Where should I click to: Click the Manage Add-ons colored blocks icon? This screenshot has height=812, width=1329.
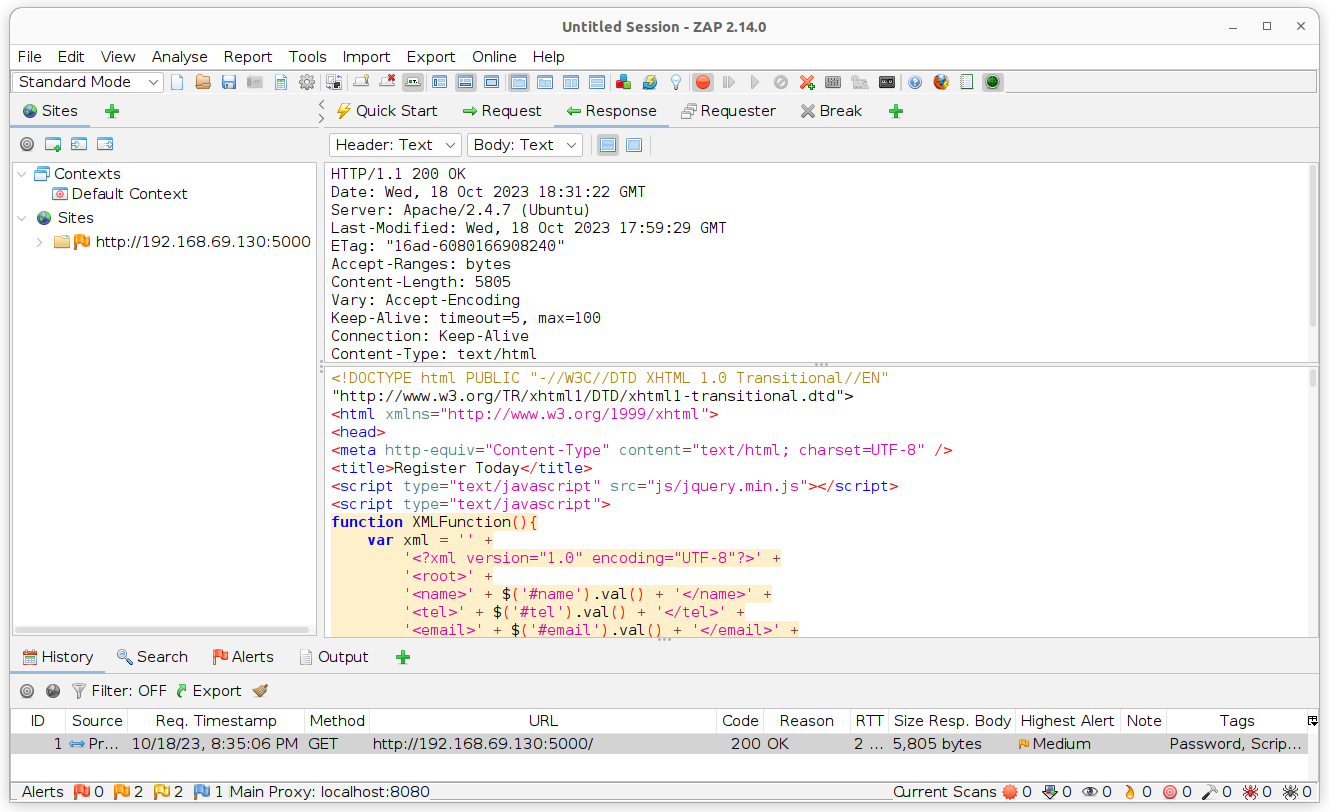624,82
